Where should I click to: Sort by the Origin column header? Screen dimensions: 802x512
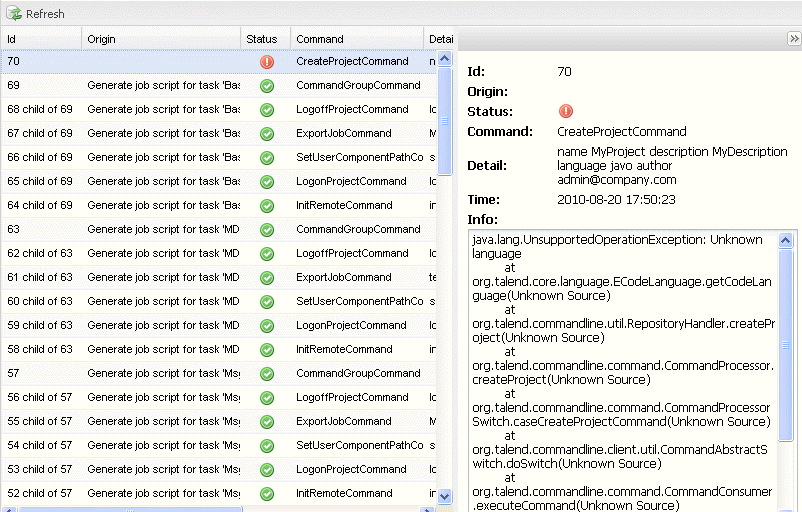[x=160, y=39]
